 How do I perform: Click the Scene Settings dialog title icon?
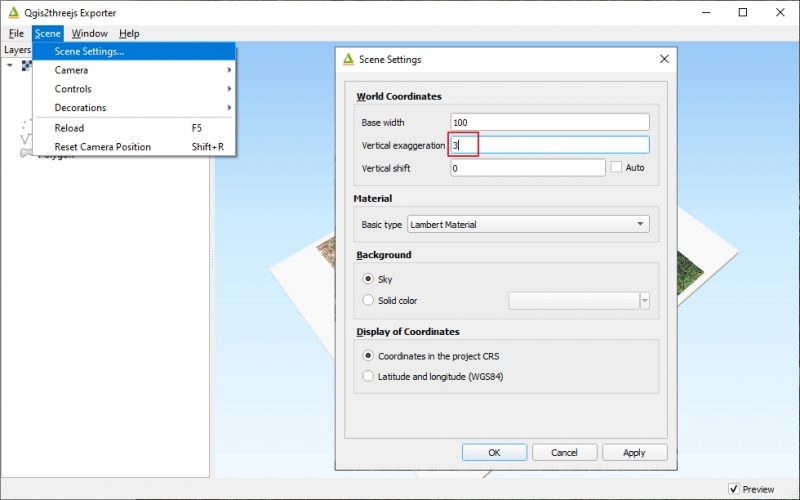tap(348, 59)
